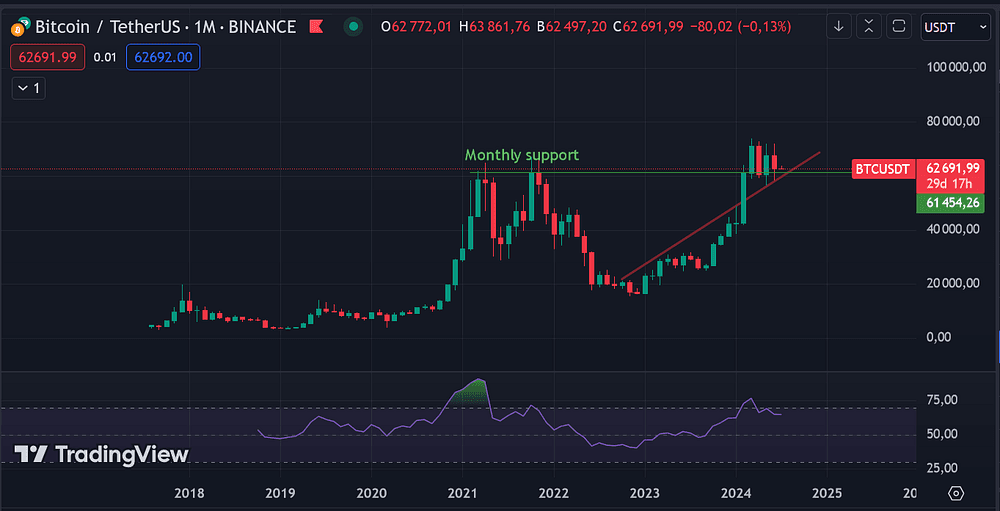Click the 2025 time axis label
The width and height of the screenshot is (1000, 511).
827,493
